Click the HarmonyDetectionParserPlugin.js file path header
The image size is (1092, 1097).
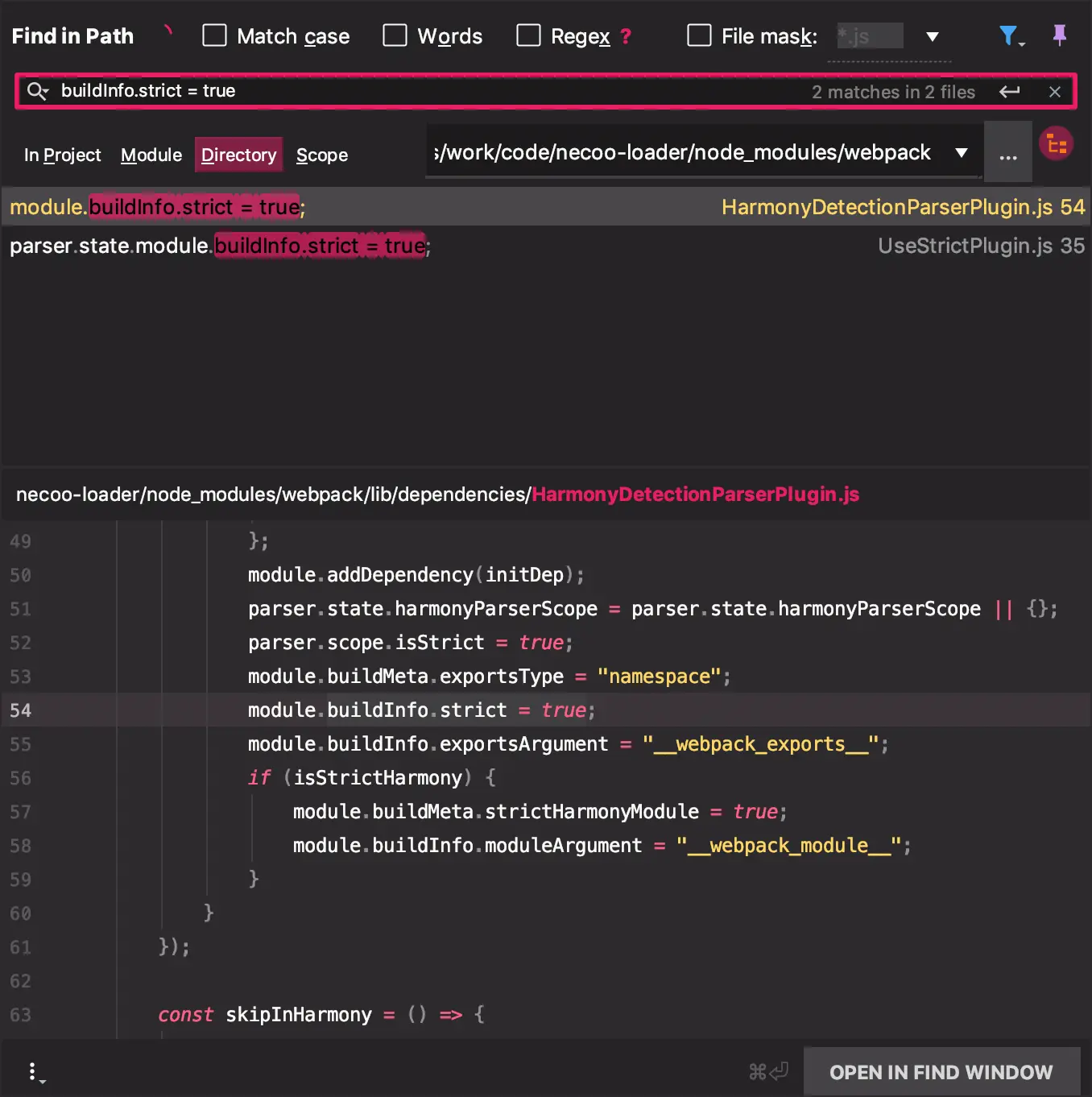pyautogui.click(x=437, y=494)
